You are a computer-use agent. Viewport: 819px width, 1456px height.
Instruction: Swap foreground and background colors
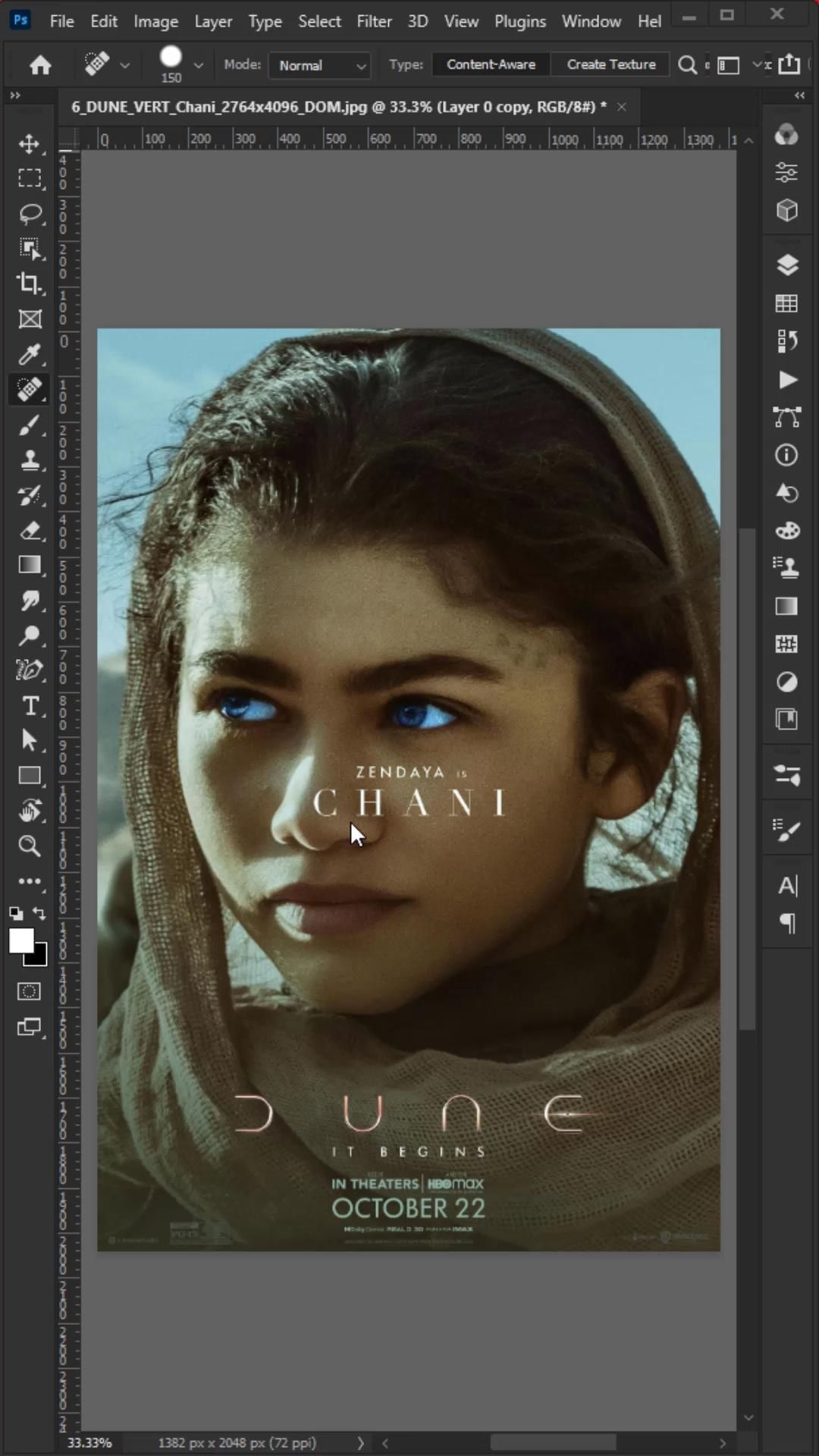[x=39, y=913]
